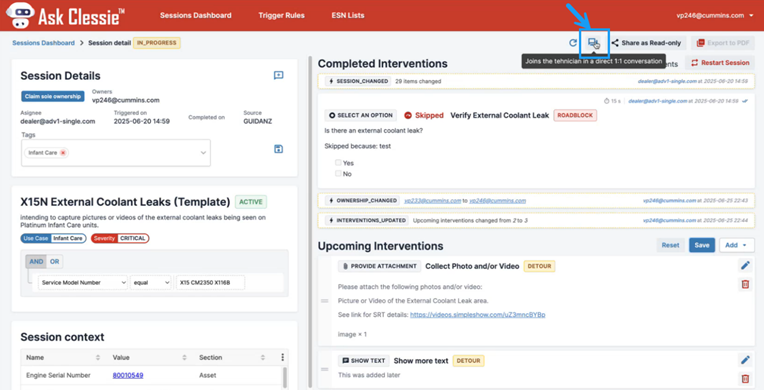Open the Add intervention dropdown
Viewport: 764px width, 390px height.
737,245
